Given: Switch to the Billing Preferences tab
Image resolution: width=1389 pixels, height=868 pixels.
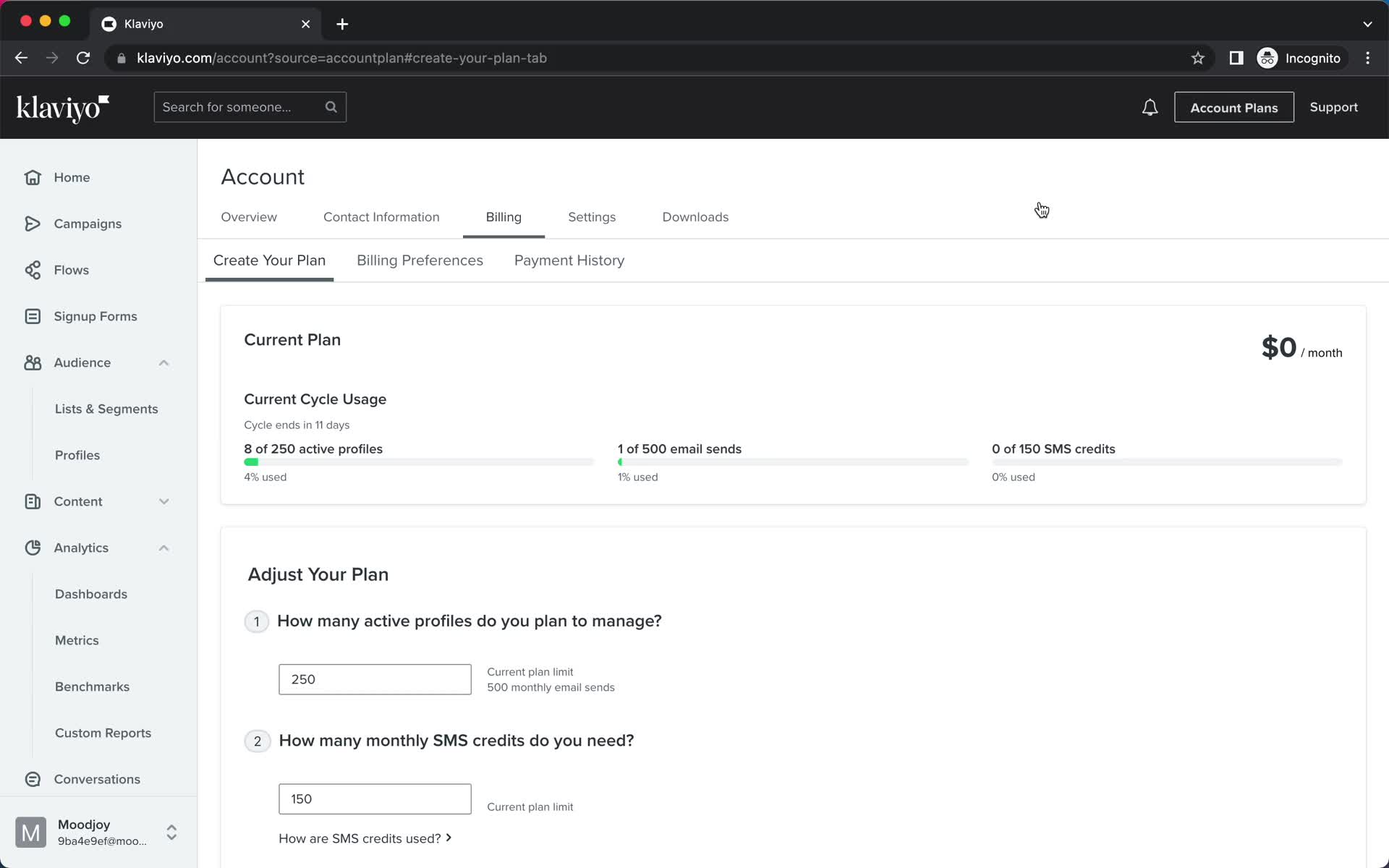Looking at the screenshot, I should 420,260.
